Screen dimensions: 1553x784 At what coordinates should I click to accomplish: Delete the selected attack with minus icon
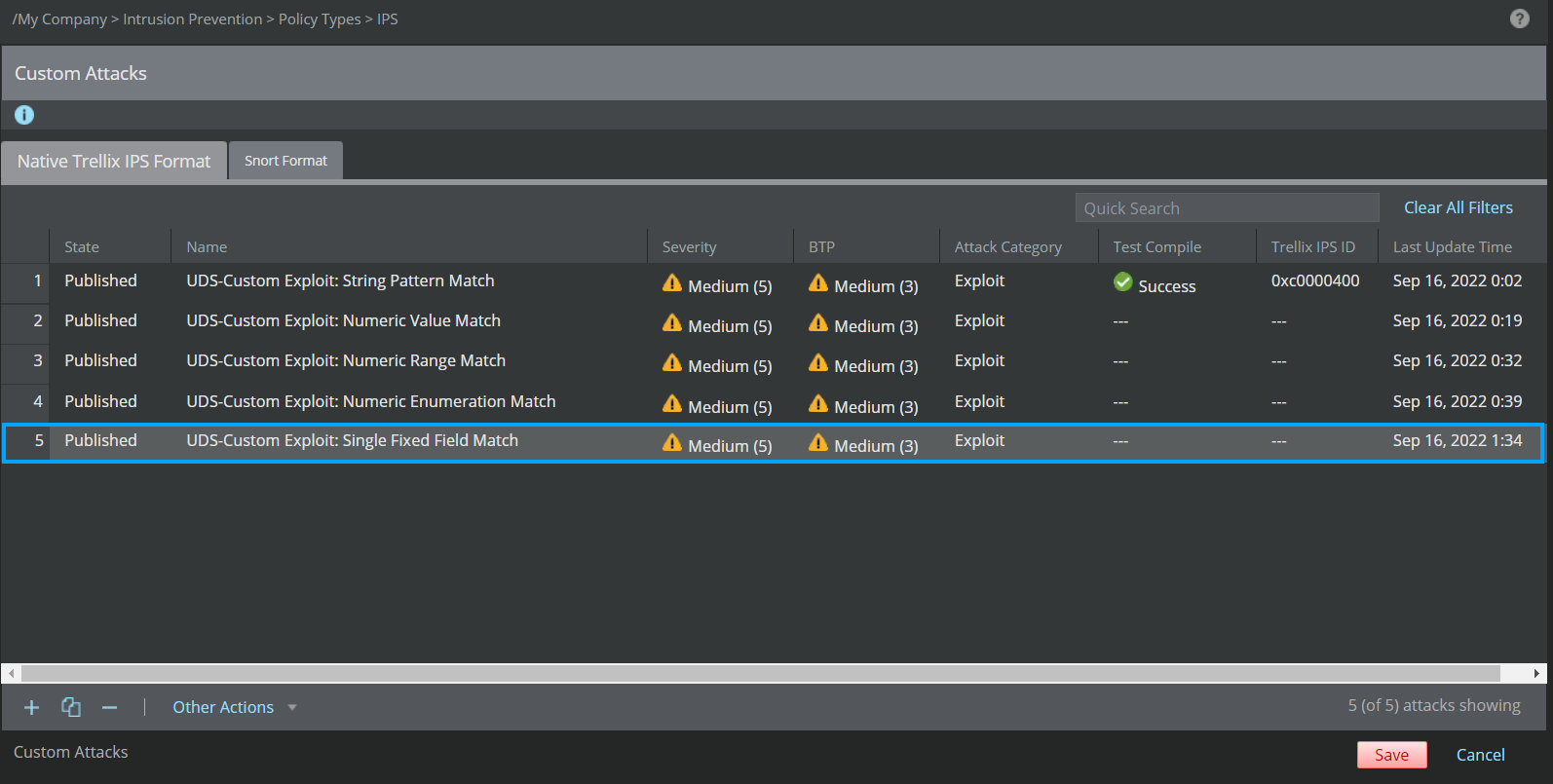(x=110, y=708)
